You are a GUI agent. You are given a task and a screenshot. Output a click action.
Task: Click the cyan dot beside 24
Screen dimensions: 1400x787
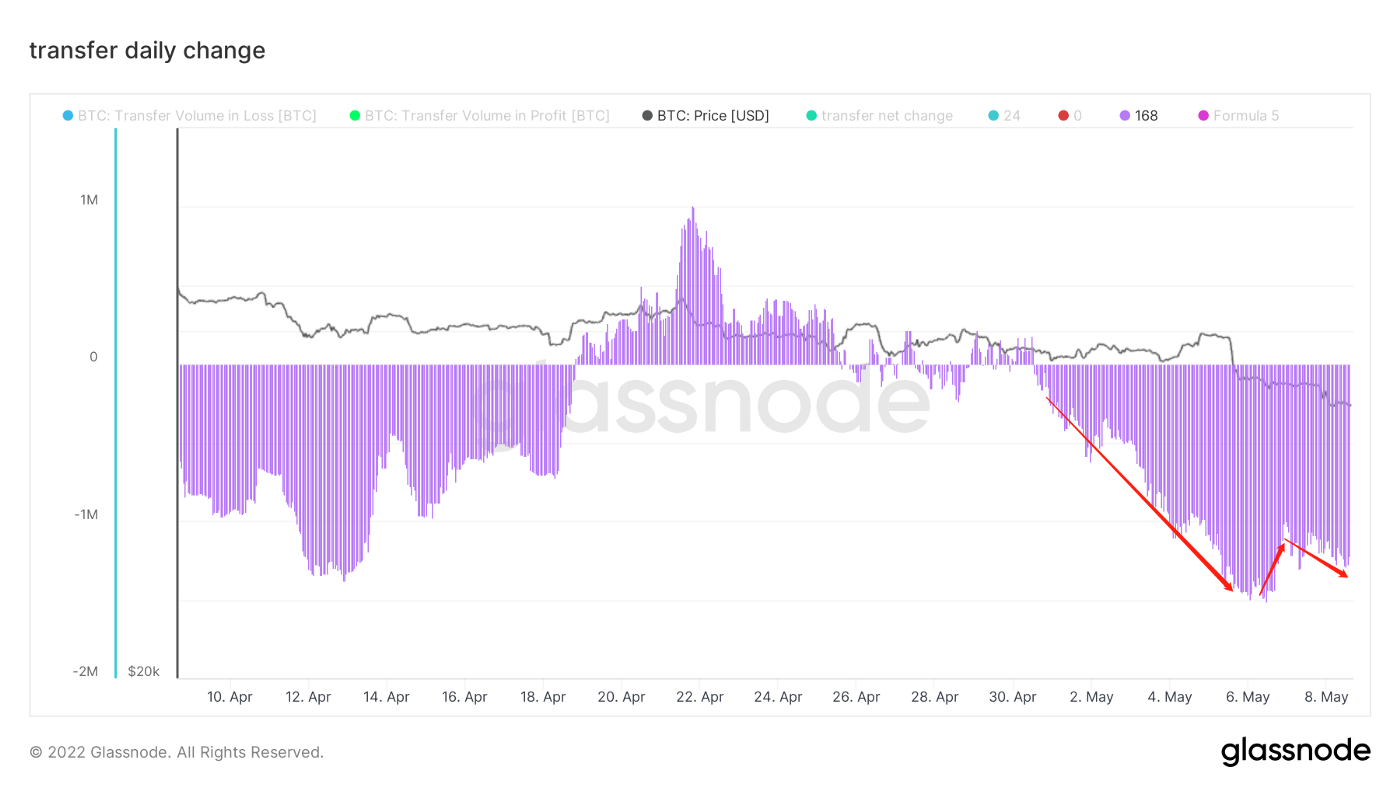[993, 116]
